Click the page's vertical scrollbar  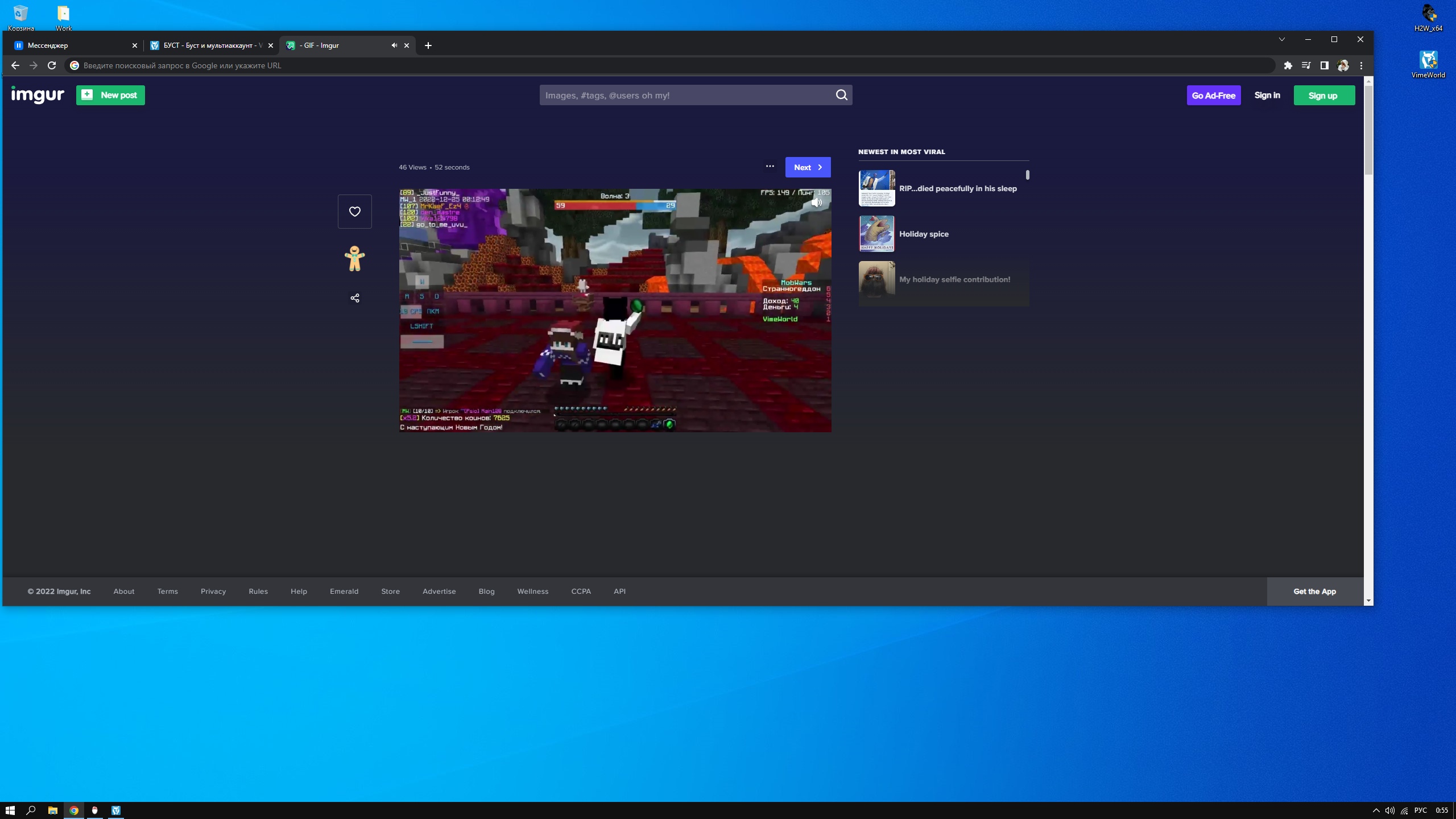pos(1368,131)
